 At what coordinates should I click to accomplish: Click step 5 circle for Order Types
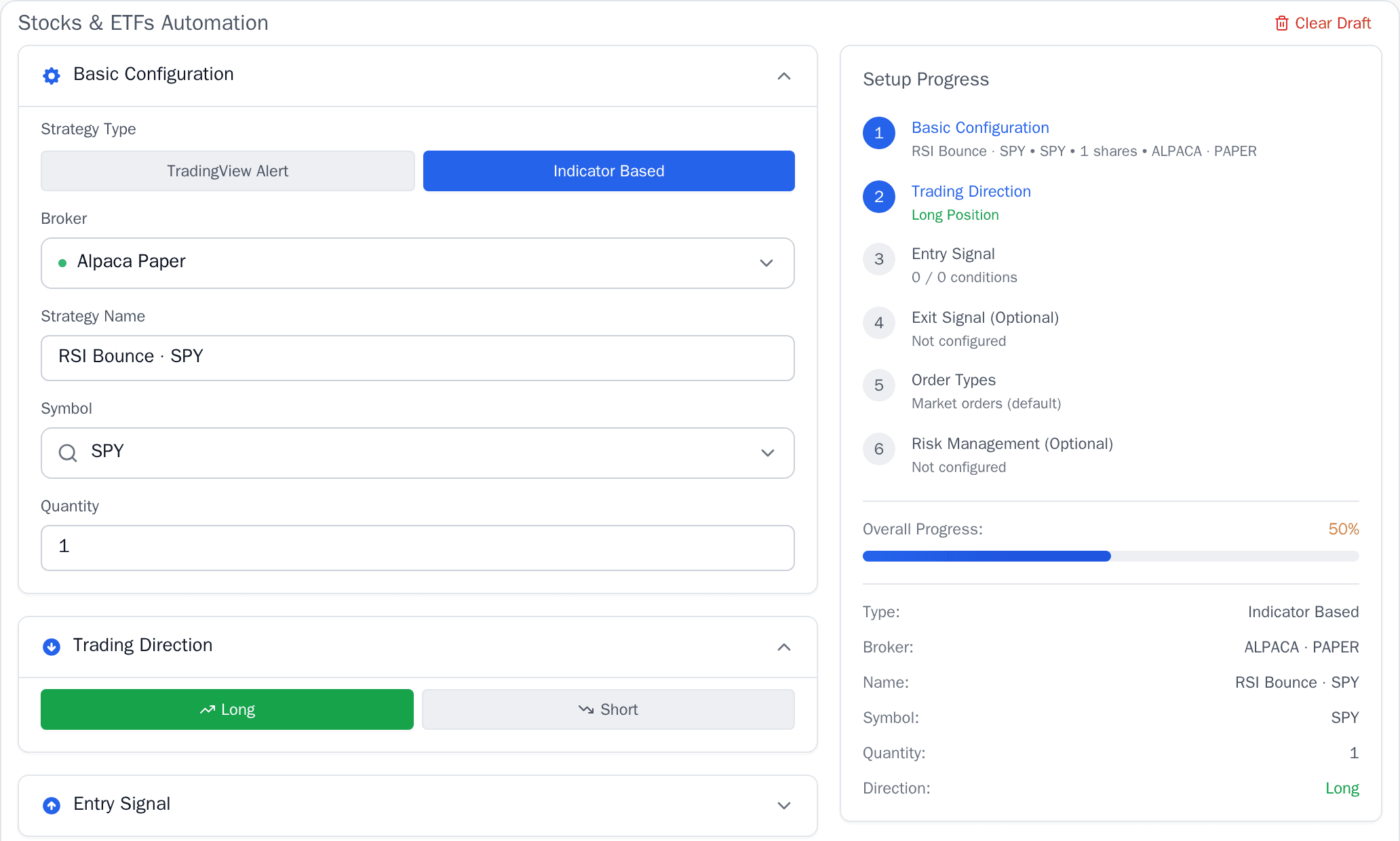879,385
